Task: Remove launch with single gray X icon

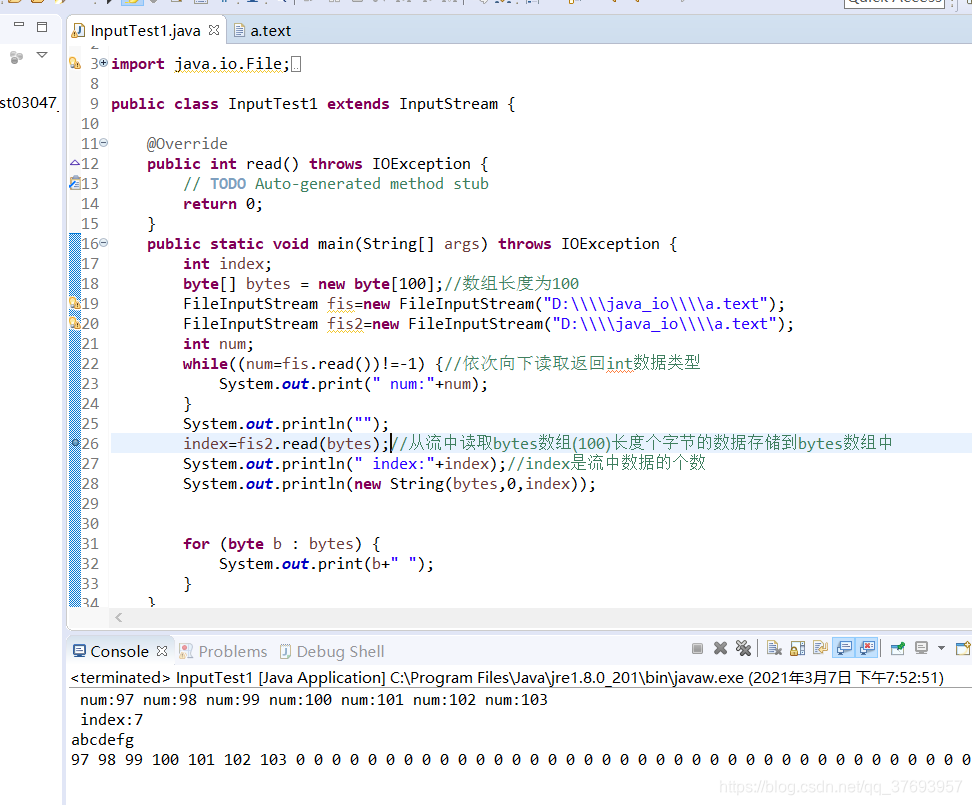Action: (x=720, y=649)
